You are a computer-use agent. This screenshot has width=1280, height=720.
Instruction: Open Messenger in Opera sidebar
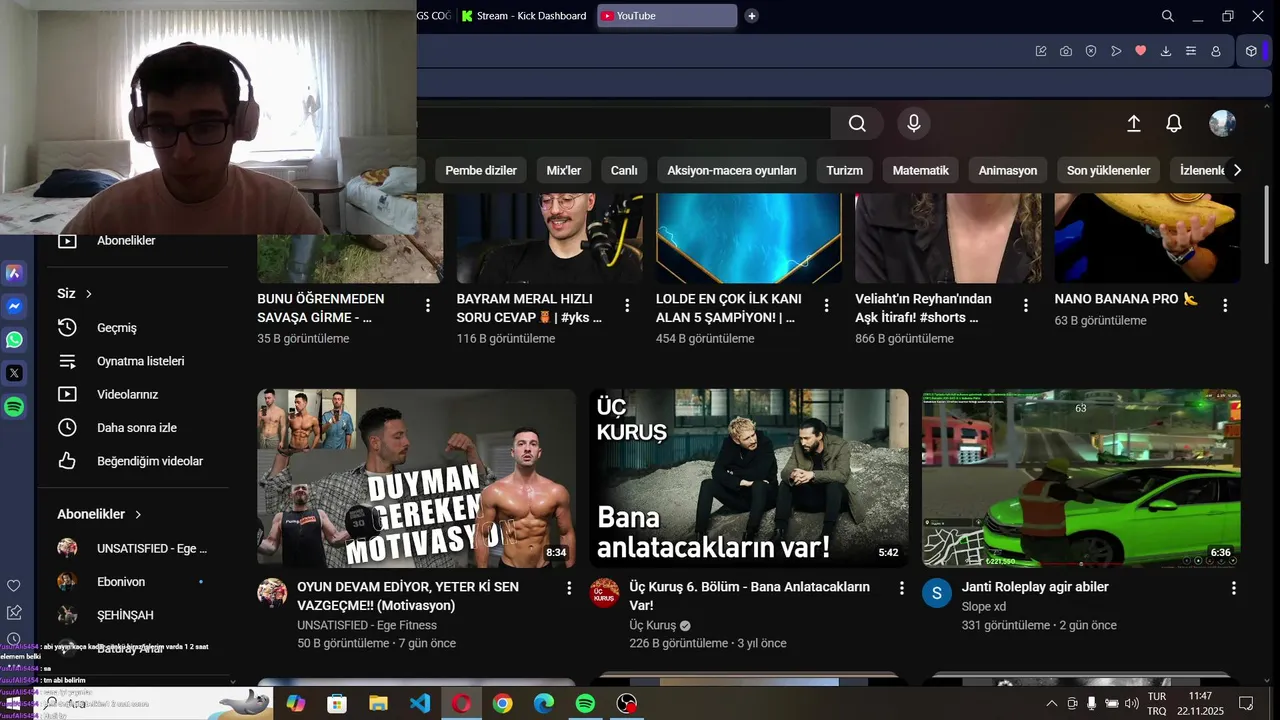[x=14, y=307]
